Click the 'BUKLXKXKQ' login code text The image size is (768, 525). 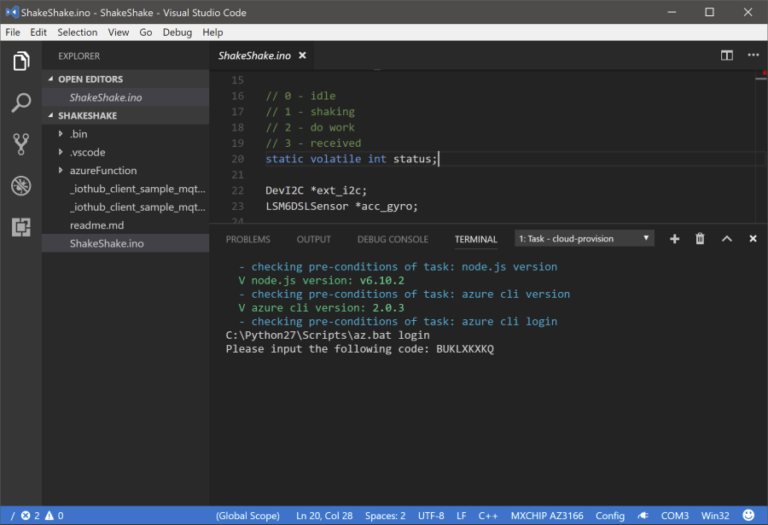[465, 349]
